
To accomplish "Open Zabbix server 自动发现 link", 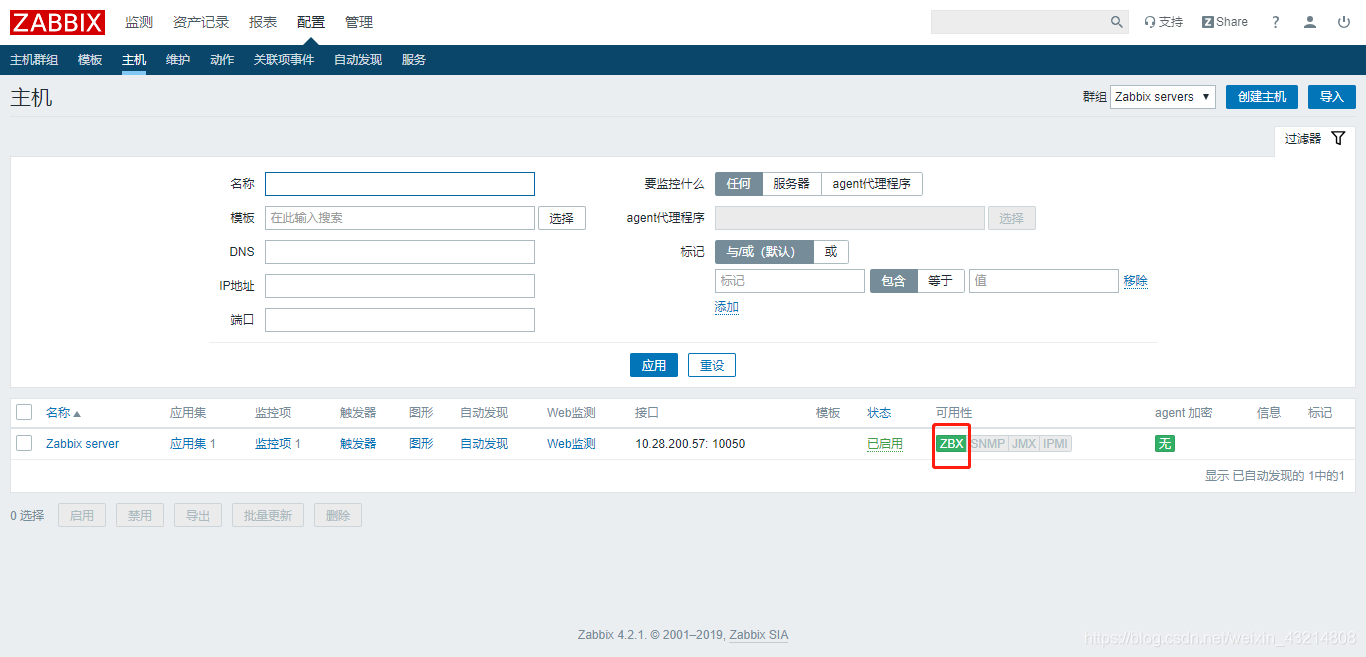I will [484, 444].
